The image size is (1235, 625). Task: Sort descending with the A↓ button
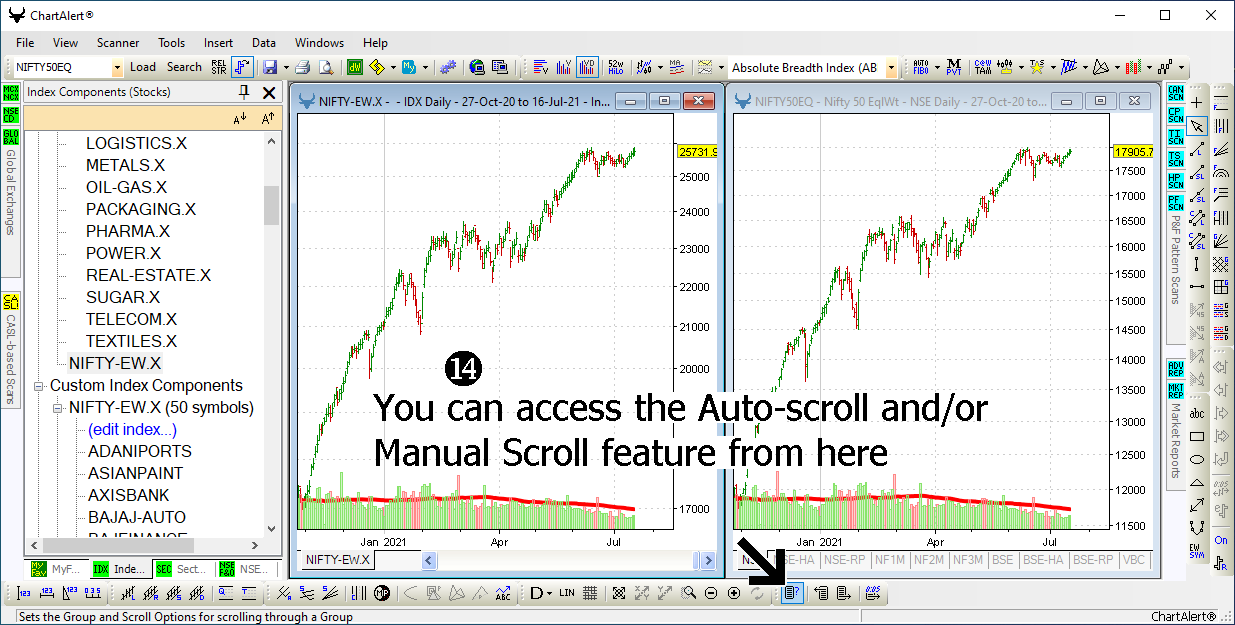click(240, 119)
